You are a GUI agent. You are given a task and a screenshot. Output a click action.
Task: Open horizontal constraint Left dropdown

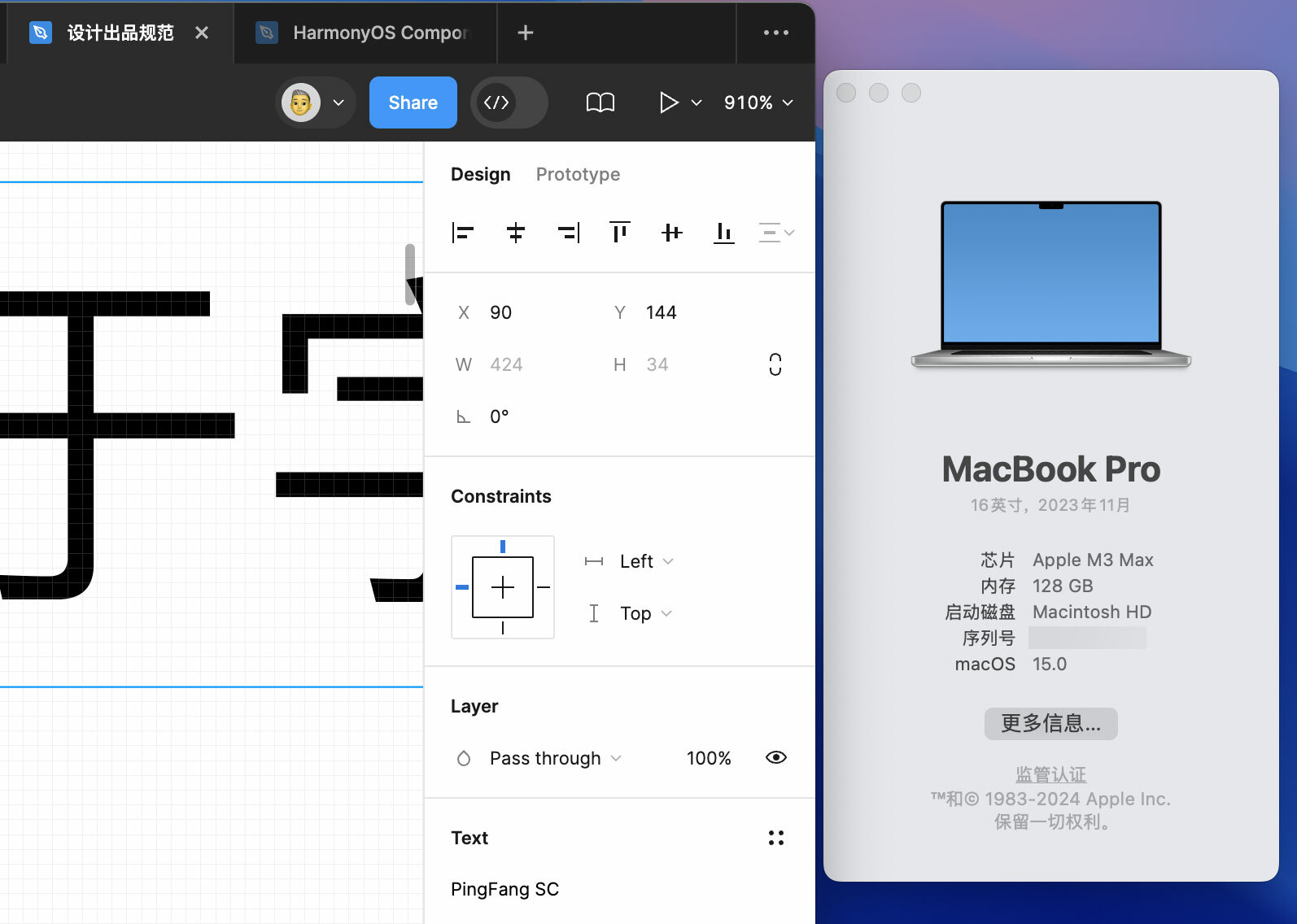click(646, 561)
